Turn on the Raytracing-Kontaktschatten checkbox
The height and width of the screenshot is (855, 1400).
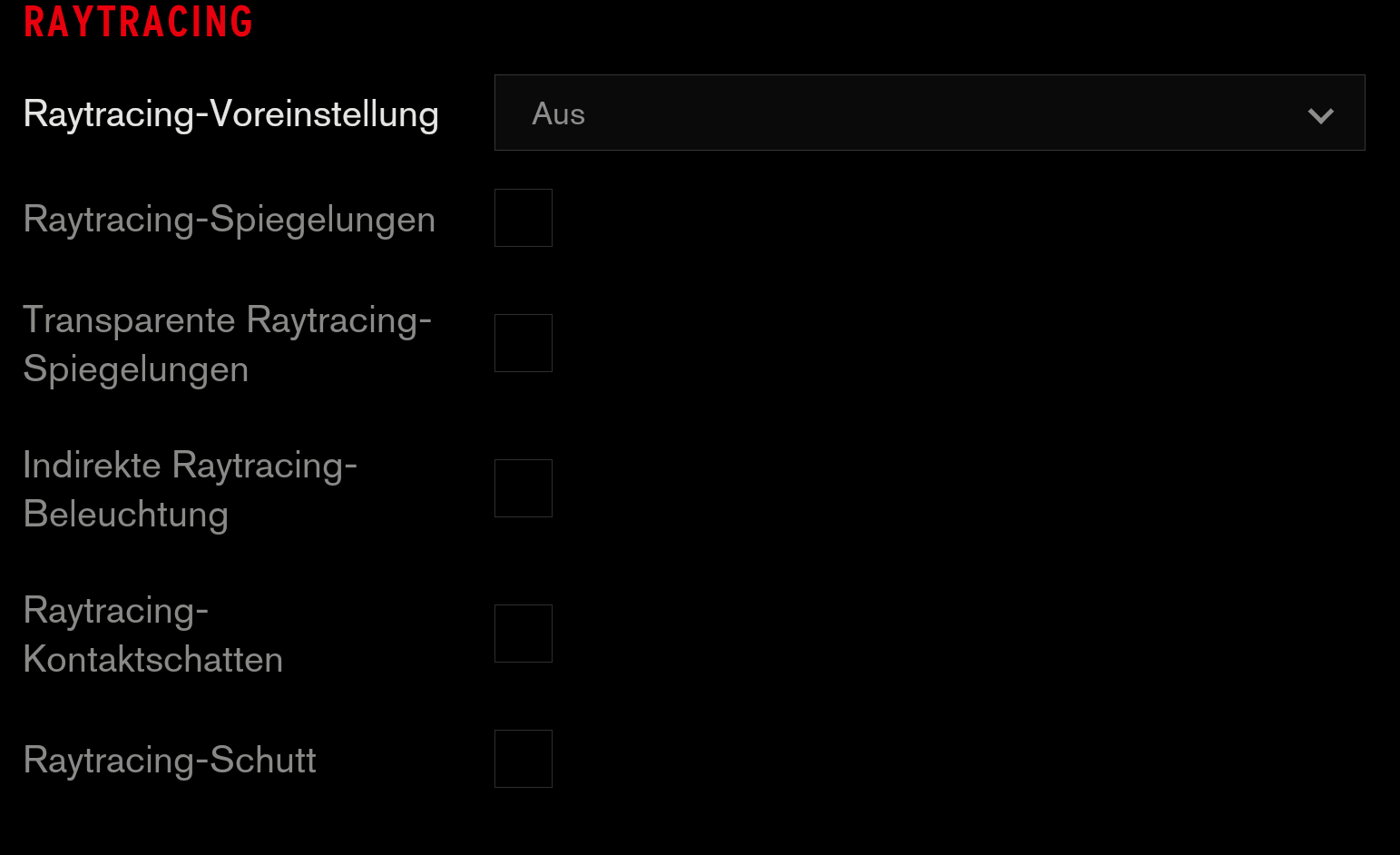pos(524,634)
